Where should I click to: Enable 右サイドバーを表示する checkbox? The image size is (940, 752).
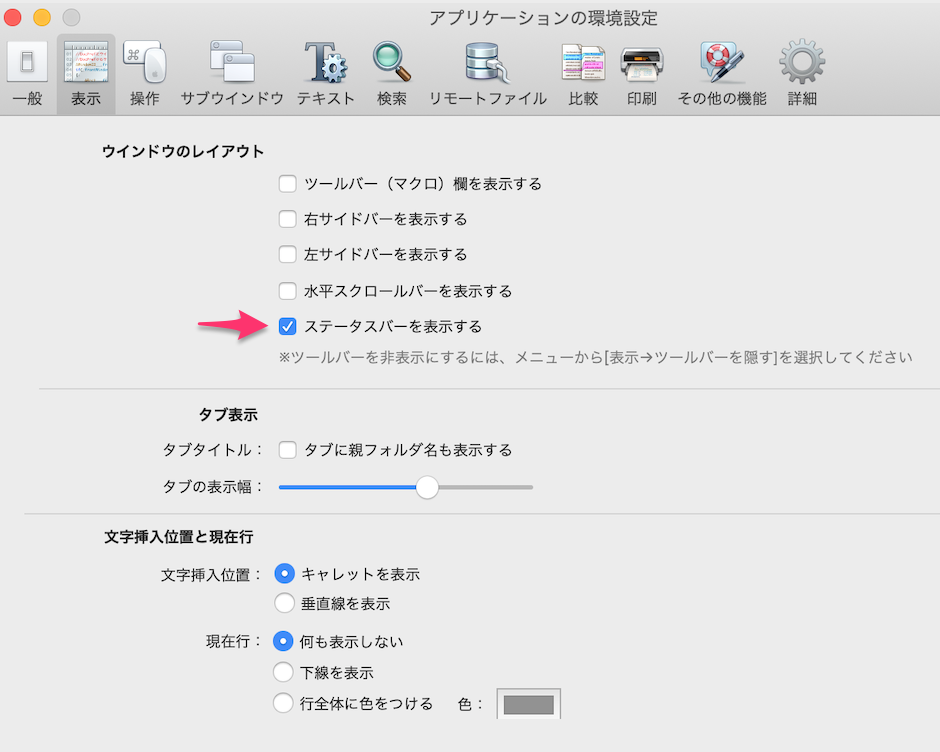coord(287,219)
